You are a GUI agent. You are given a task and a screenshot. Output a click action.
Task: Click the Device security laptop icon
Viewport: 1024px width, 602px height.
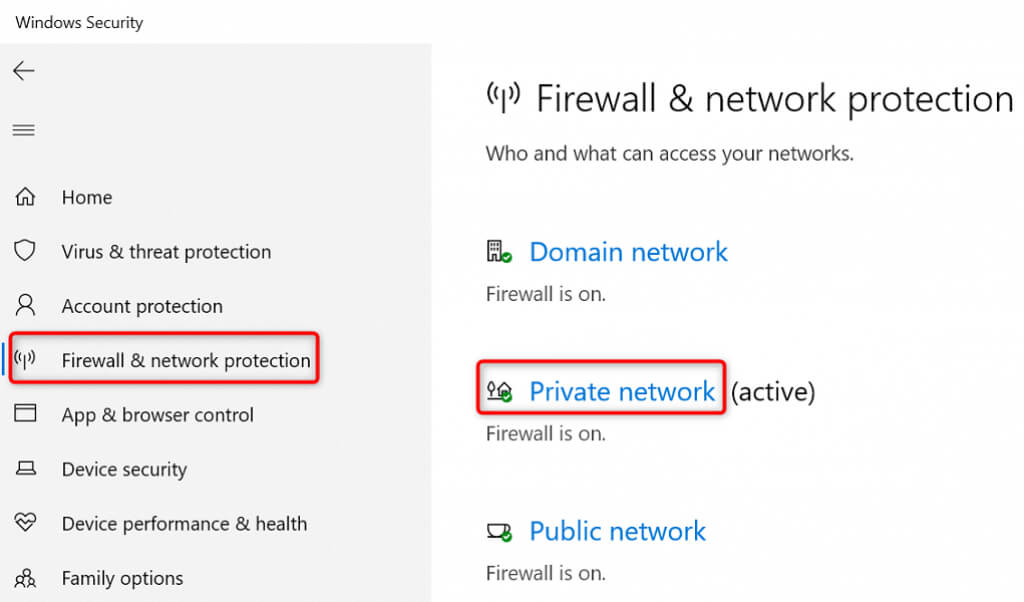tap(26, 469)
